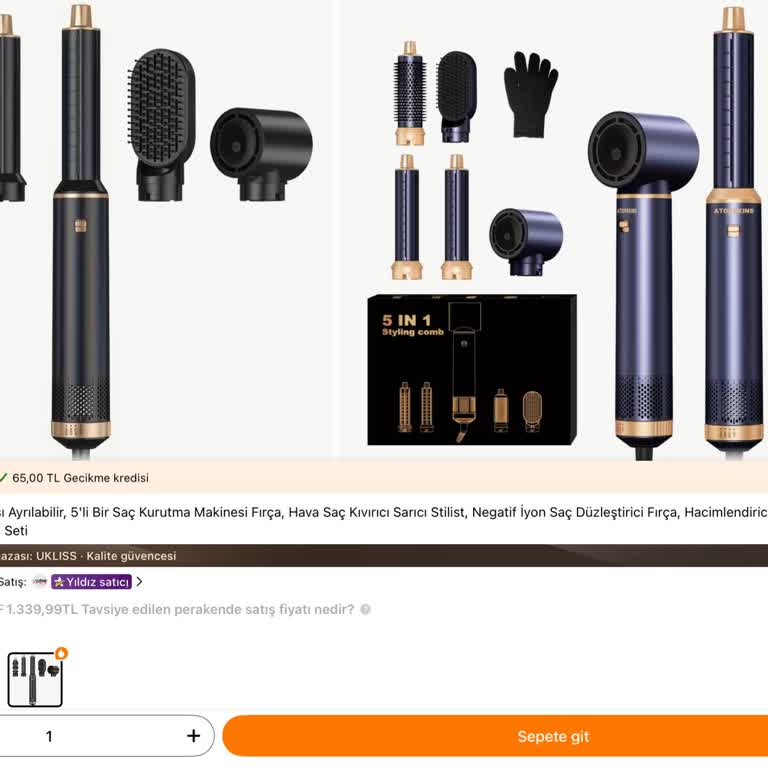
Task: Click the blue round brush attachment image
Action: pyautogui.click(x=409, y=93)
